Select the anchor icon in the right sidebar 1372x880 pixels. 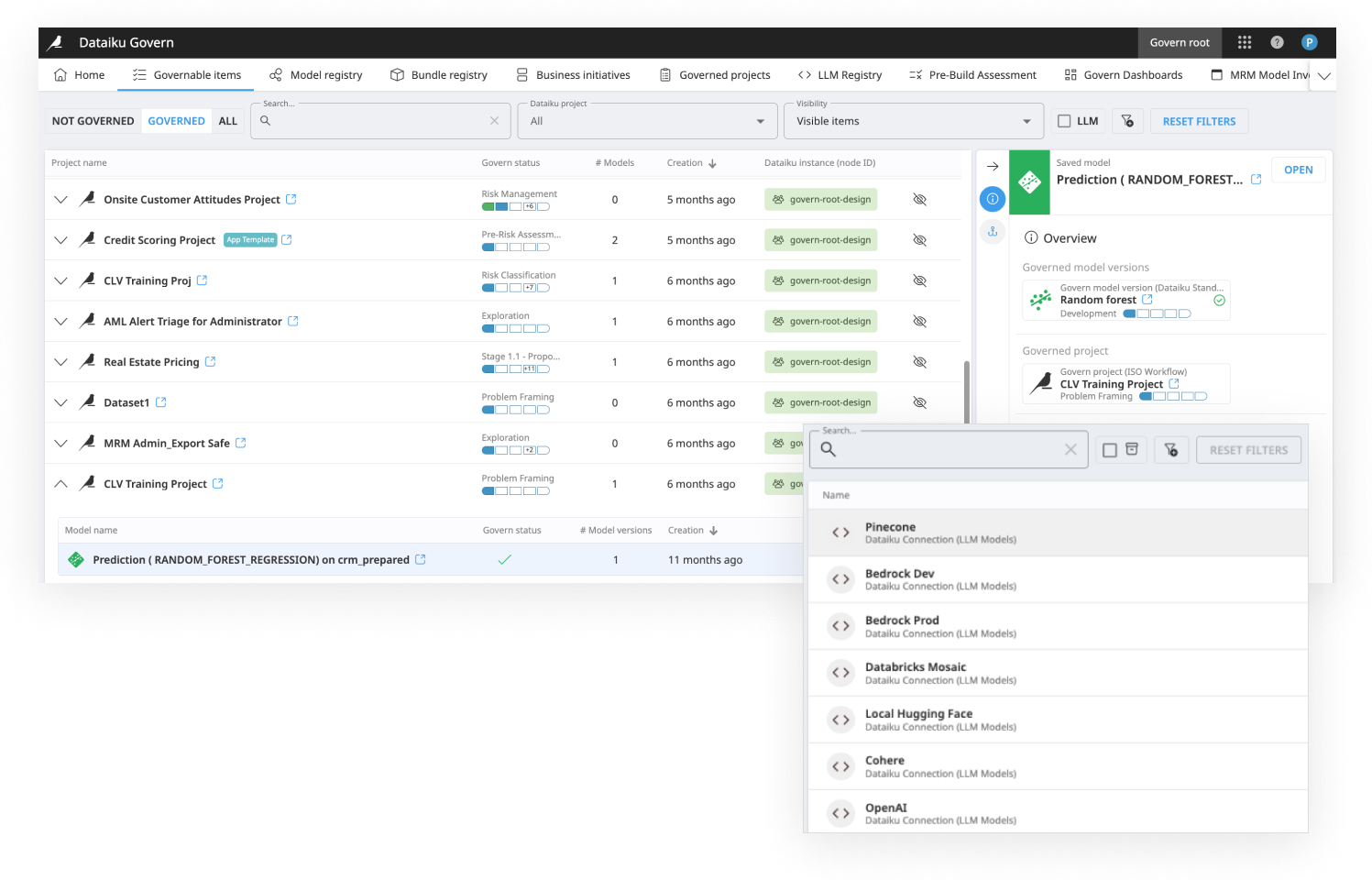click(993, 231)
